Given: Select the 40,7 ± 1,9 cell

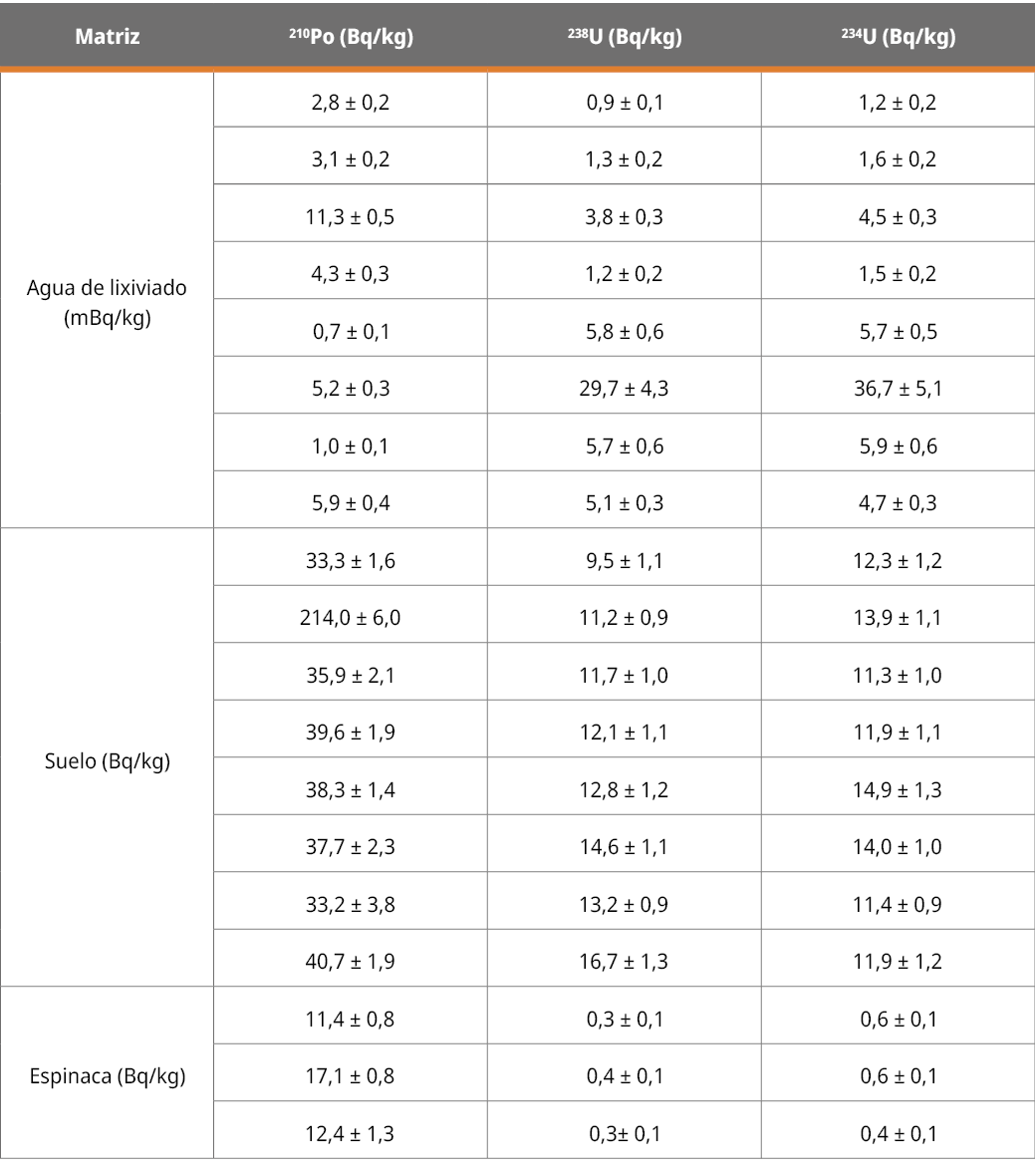Looking at the screenshot, I should coord(351,962).
